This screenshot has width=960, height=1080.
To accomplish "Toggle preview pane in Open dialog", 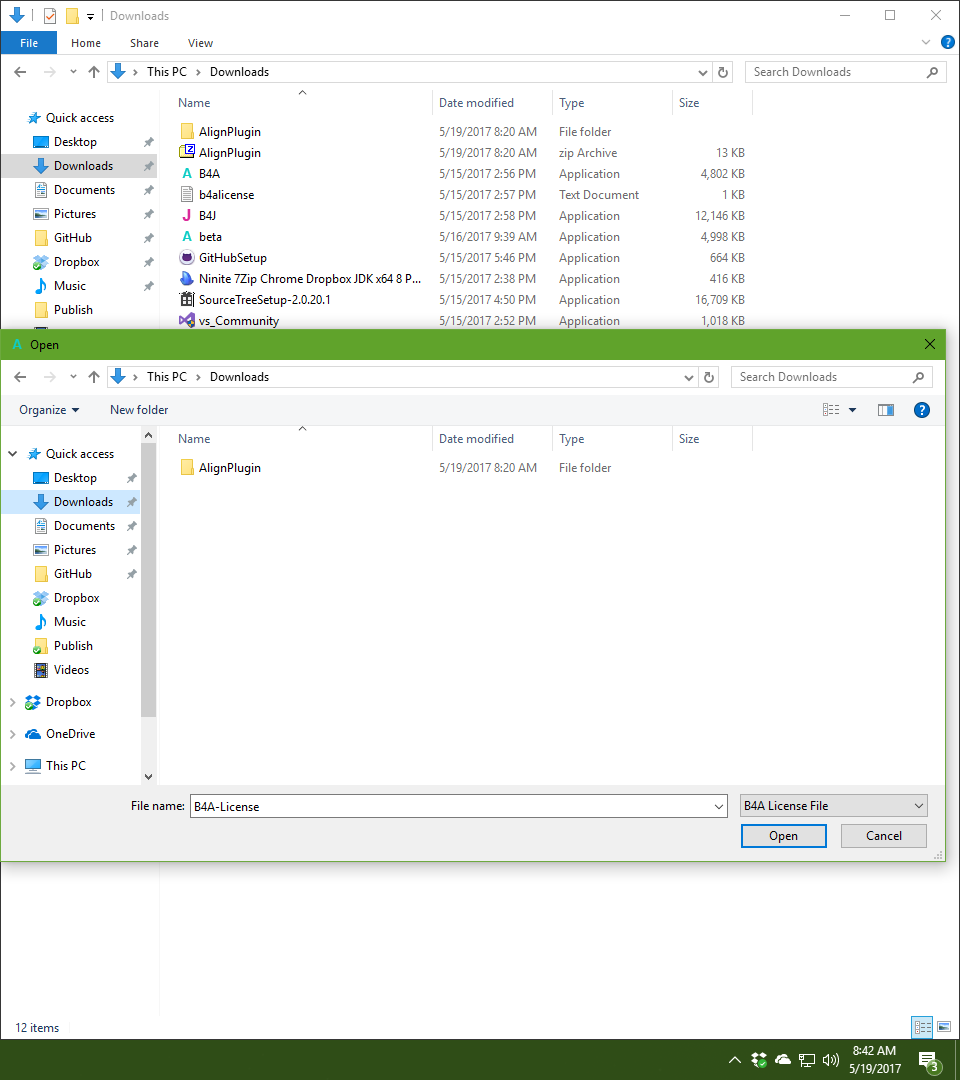I will point(886,410).
